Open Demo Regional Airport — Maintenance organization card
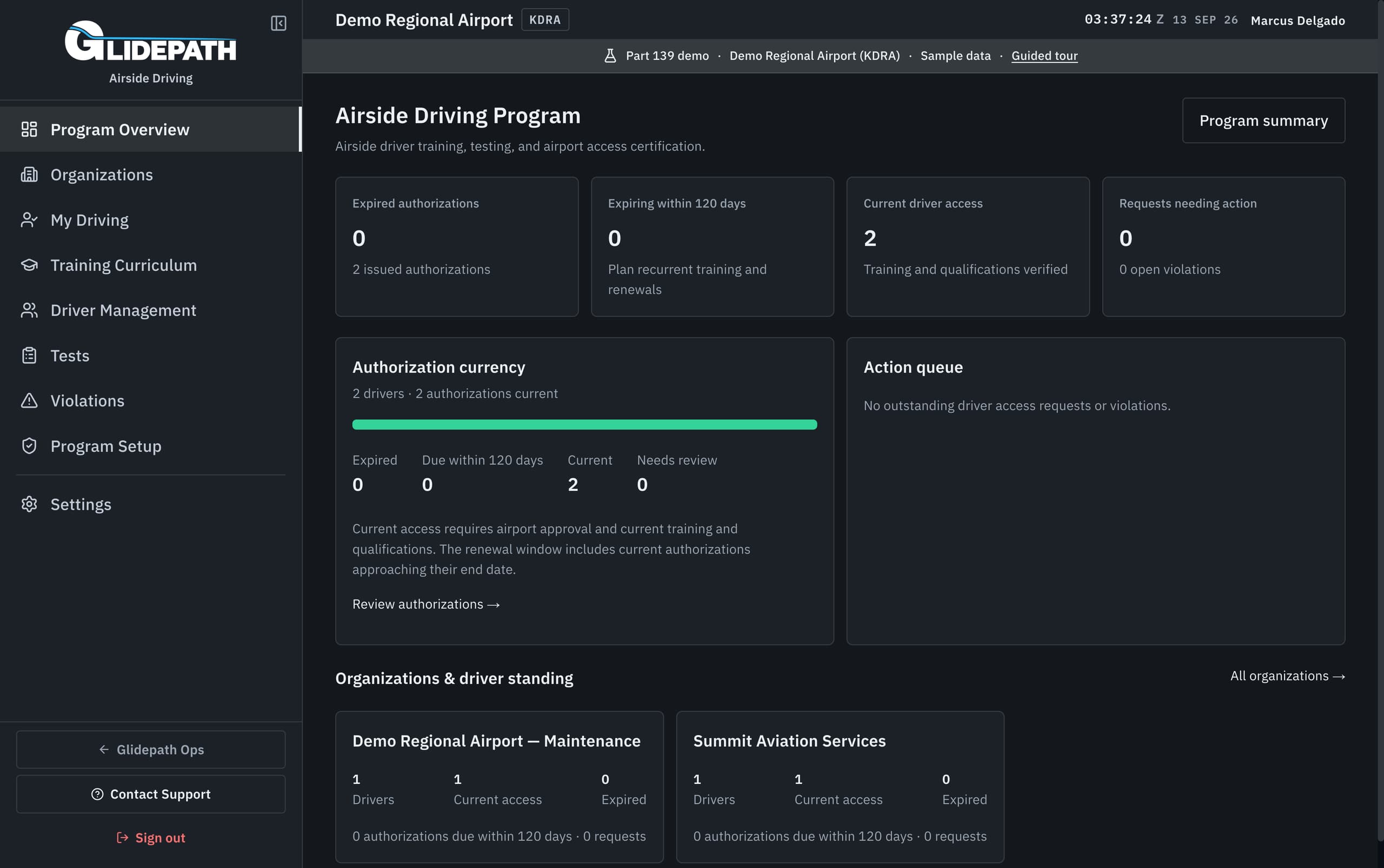Screen dimensions: 1384x868 coord(499,786)
